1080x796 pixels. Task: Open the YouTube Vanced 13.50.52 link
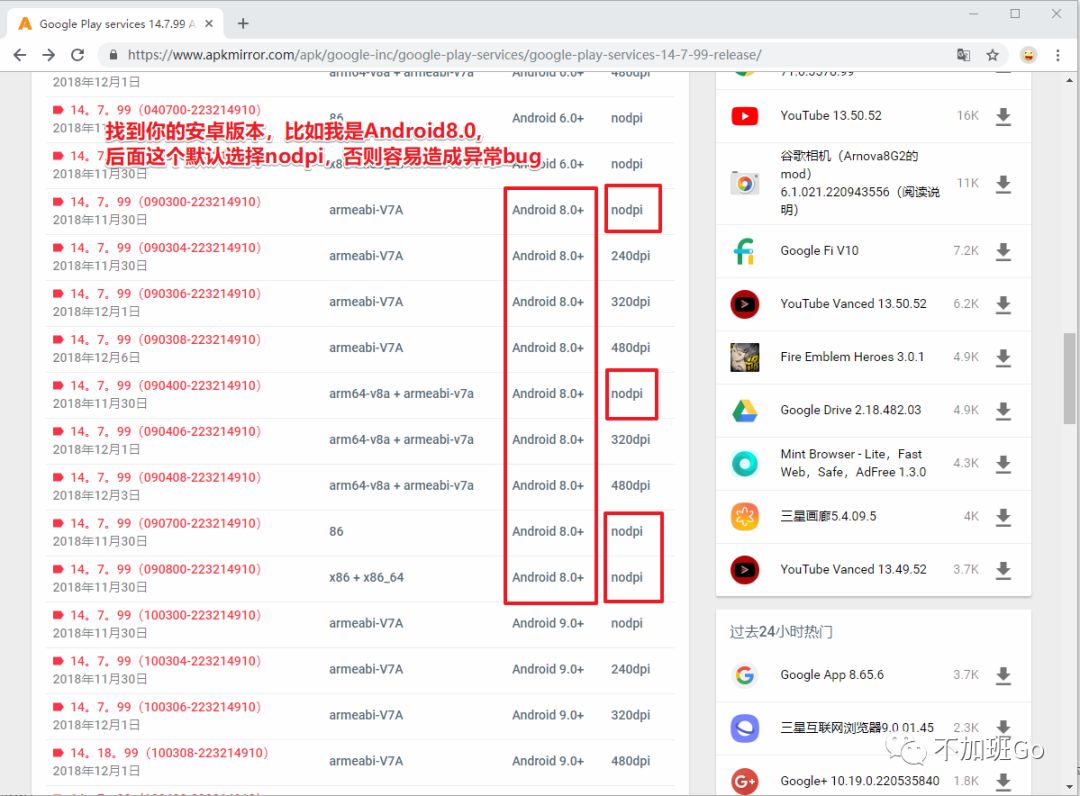[x=853, y=304]
